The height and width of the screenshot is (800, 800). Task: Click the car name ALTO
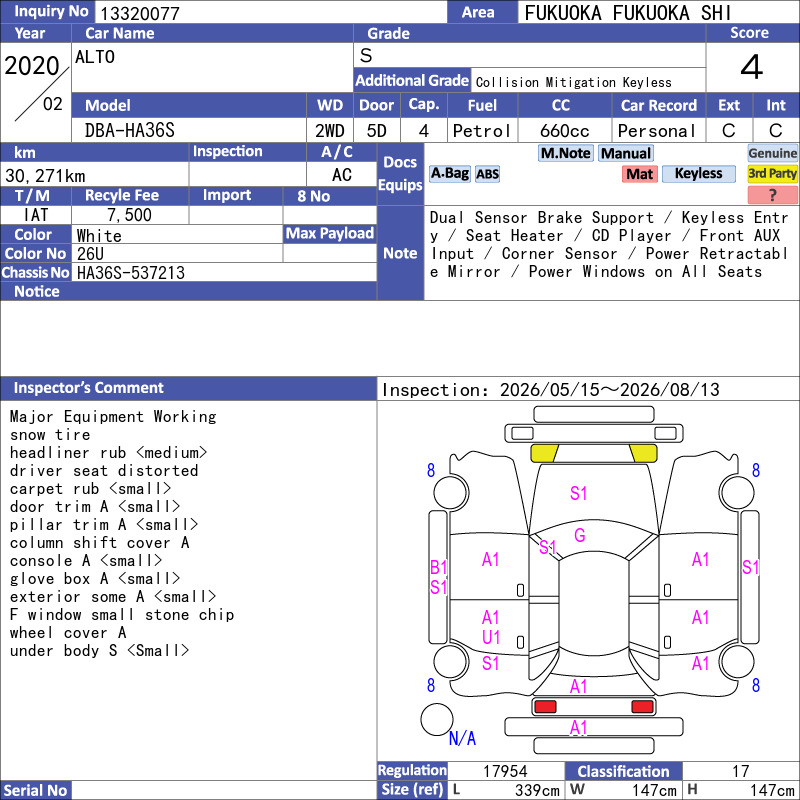[x=95, y=57]
